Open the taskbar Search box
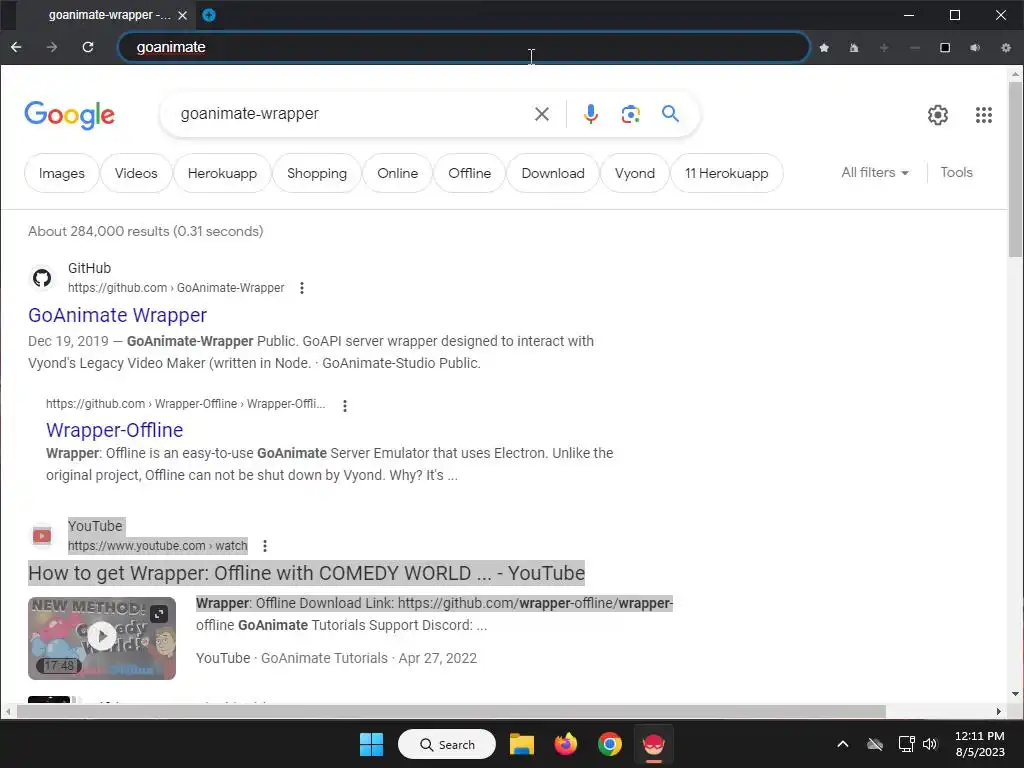The width and height of the screenshot is (1024, 768). [x=447, y=744]
